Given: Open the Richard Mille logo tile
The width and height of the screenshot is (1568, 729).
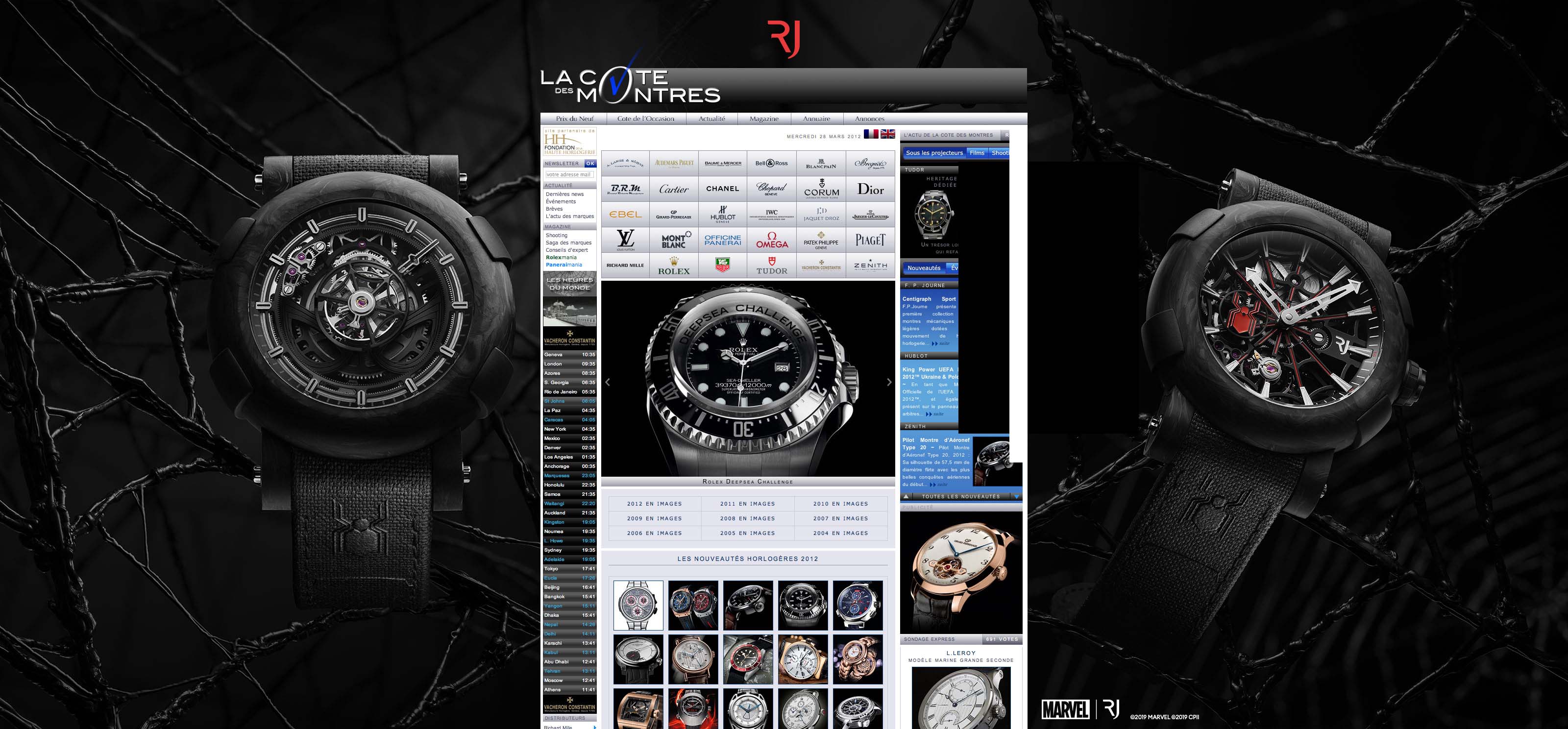Looking at the screenshot, I should click(x=625, y=266).
